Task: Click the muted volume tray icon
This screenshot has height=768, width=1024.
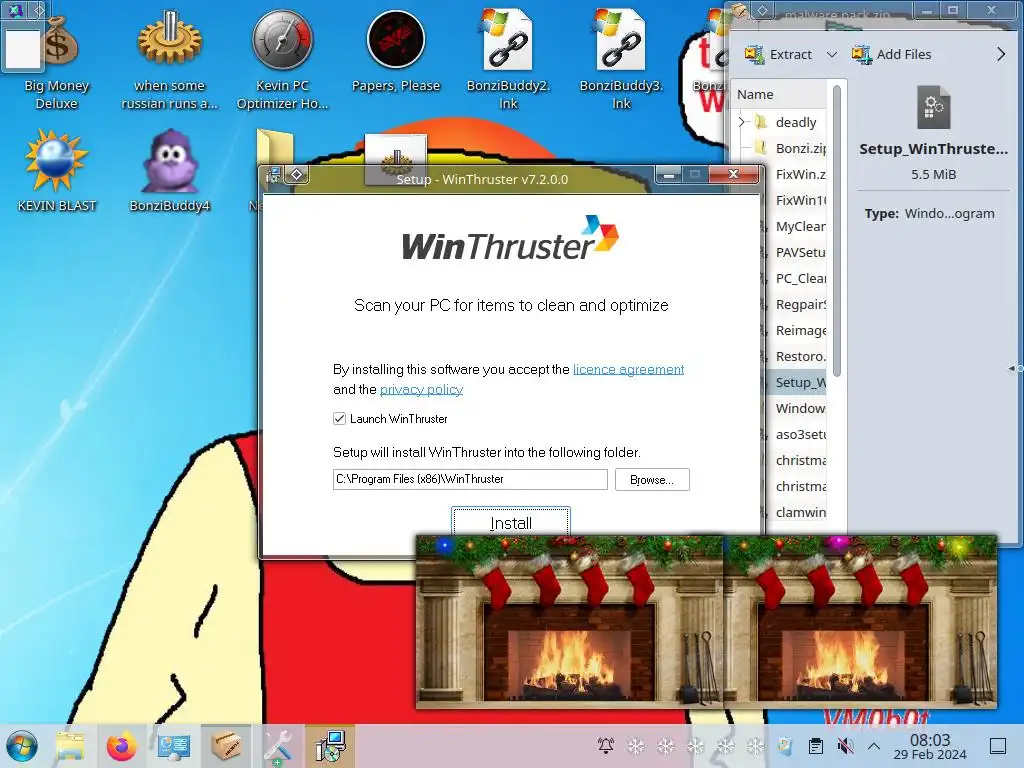Action: pyautogui.click(x=845, y=745)
